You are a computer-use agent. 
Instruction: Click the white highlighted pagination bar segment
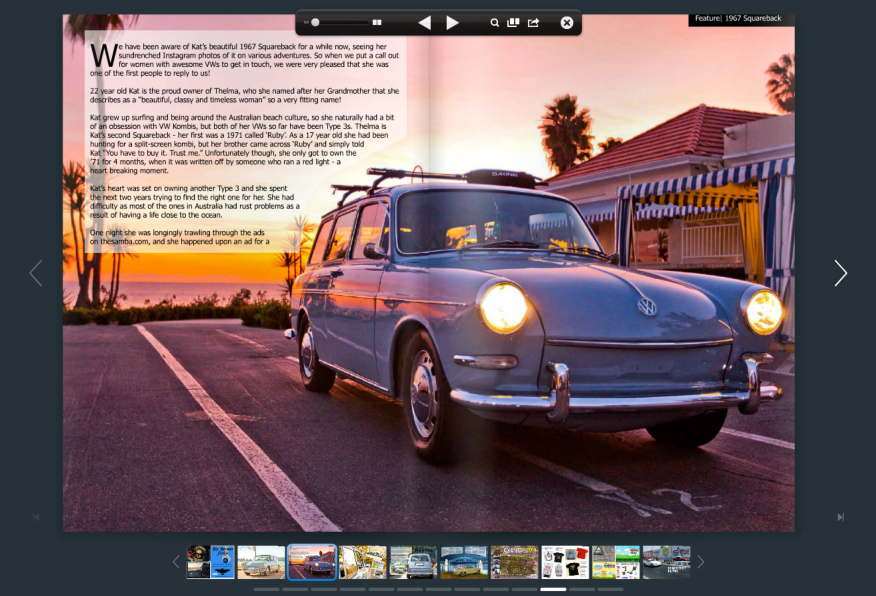click(x=553, y=589)
